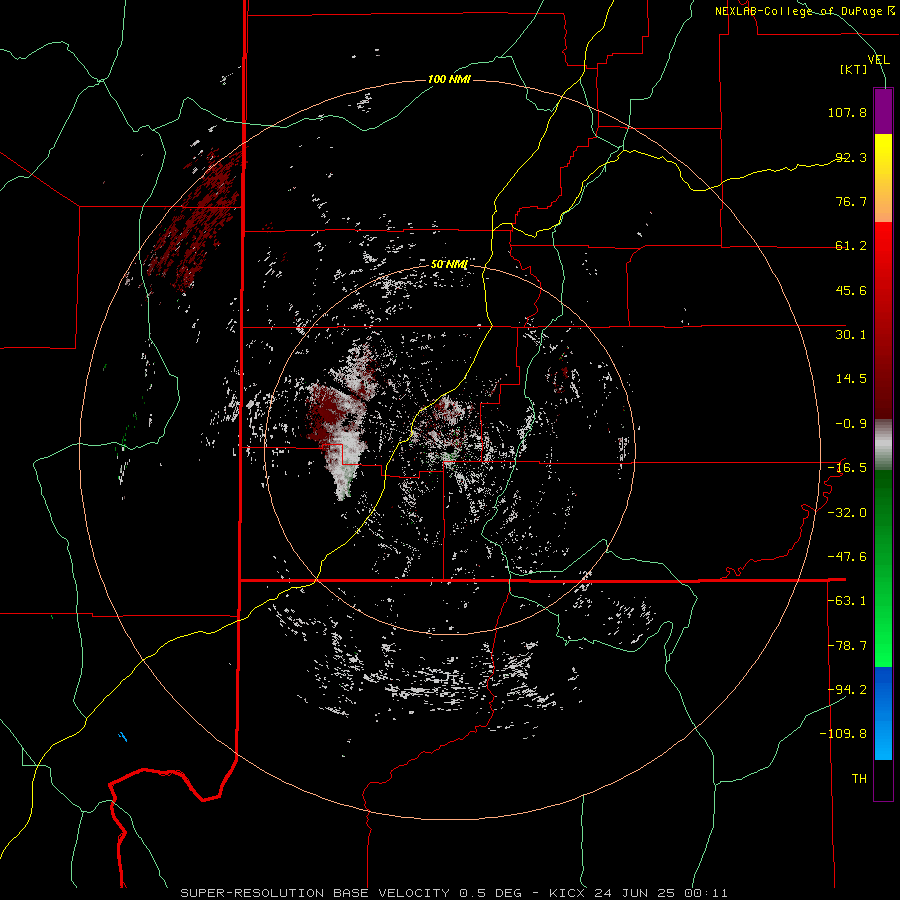Click the 100 NMI range ring label
Viewport: 900px width, 900px height.
pos(449,79)
